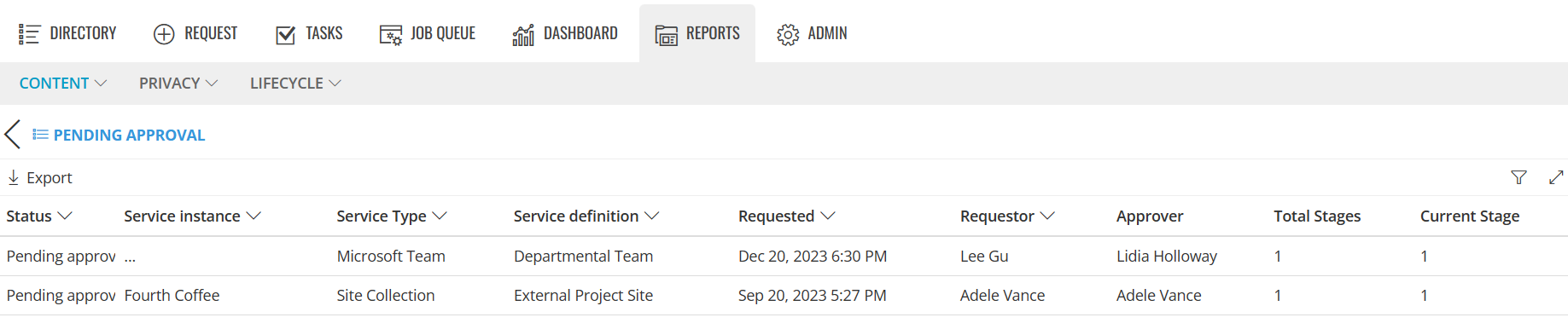Open the Requested column dropdown
This screenshot has height=329, width=1568.
828,216
